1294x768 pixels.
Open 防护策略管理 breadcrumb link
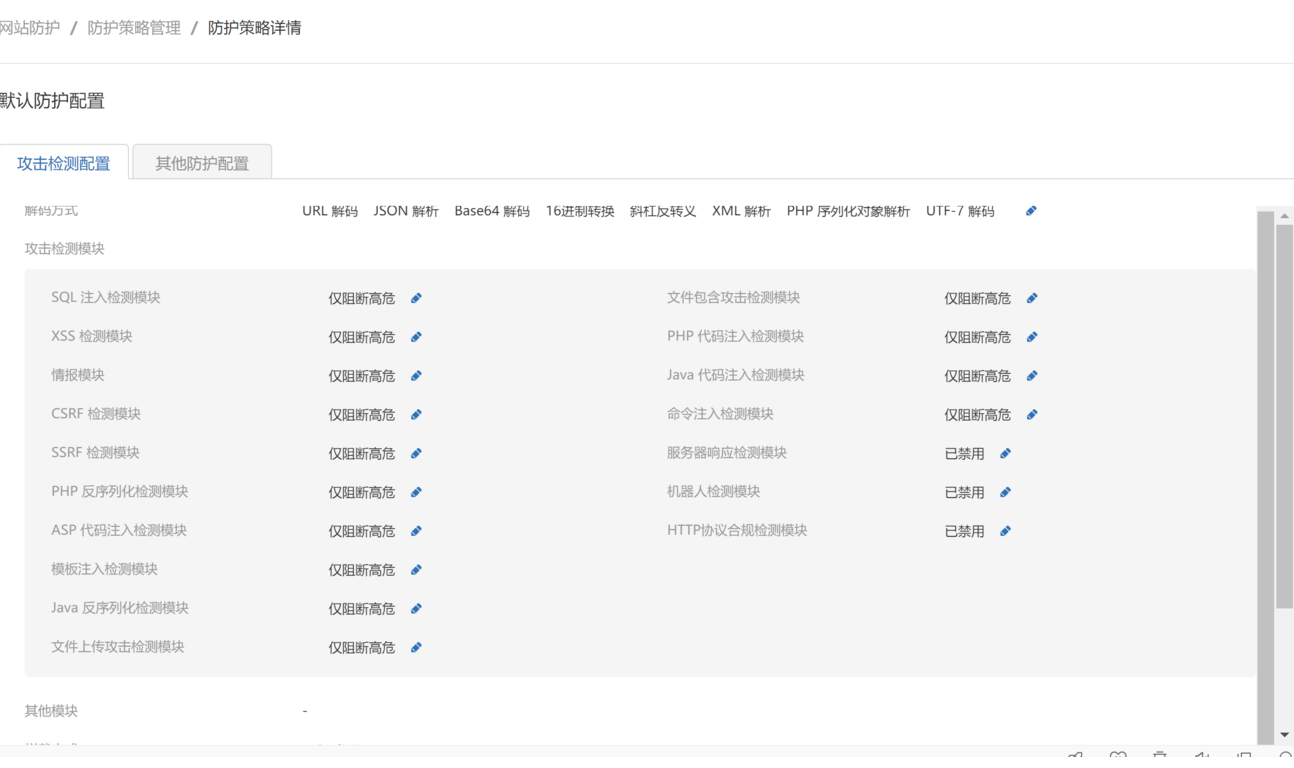point(134,28)
